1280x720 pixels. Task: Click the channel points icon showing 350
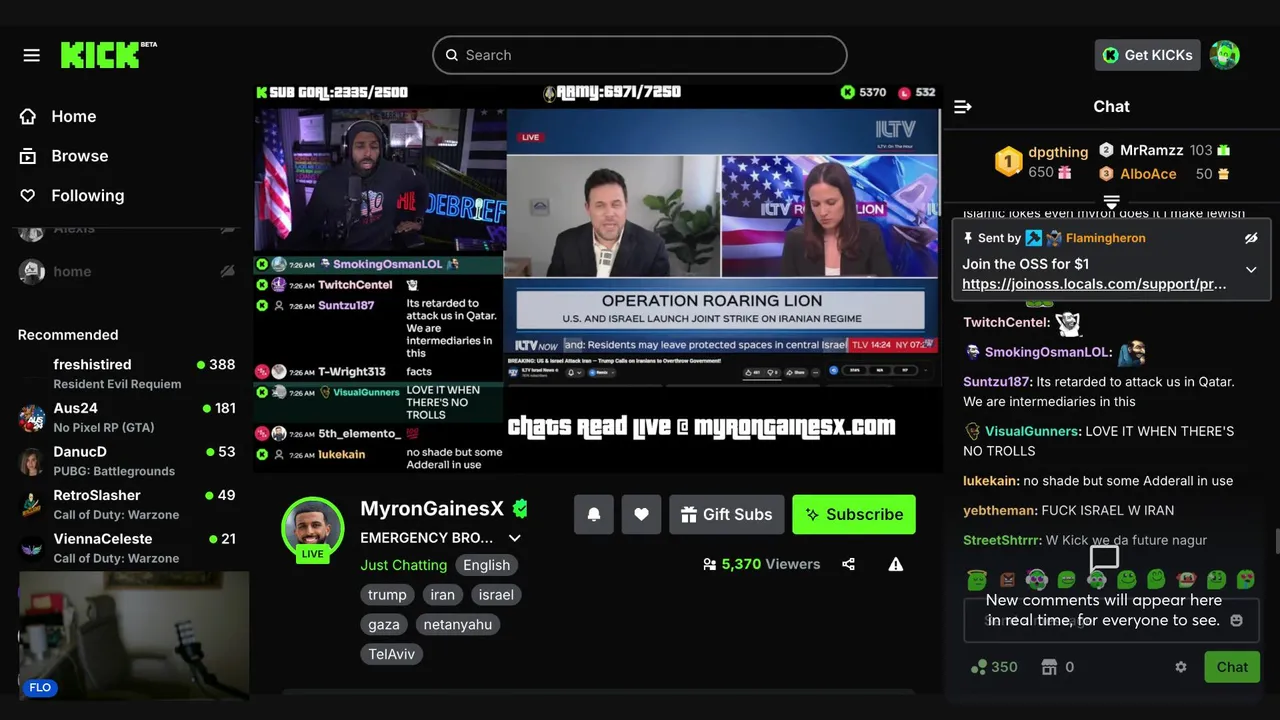pyautogui.click(x=980, y=667)
